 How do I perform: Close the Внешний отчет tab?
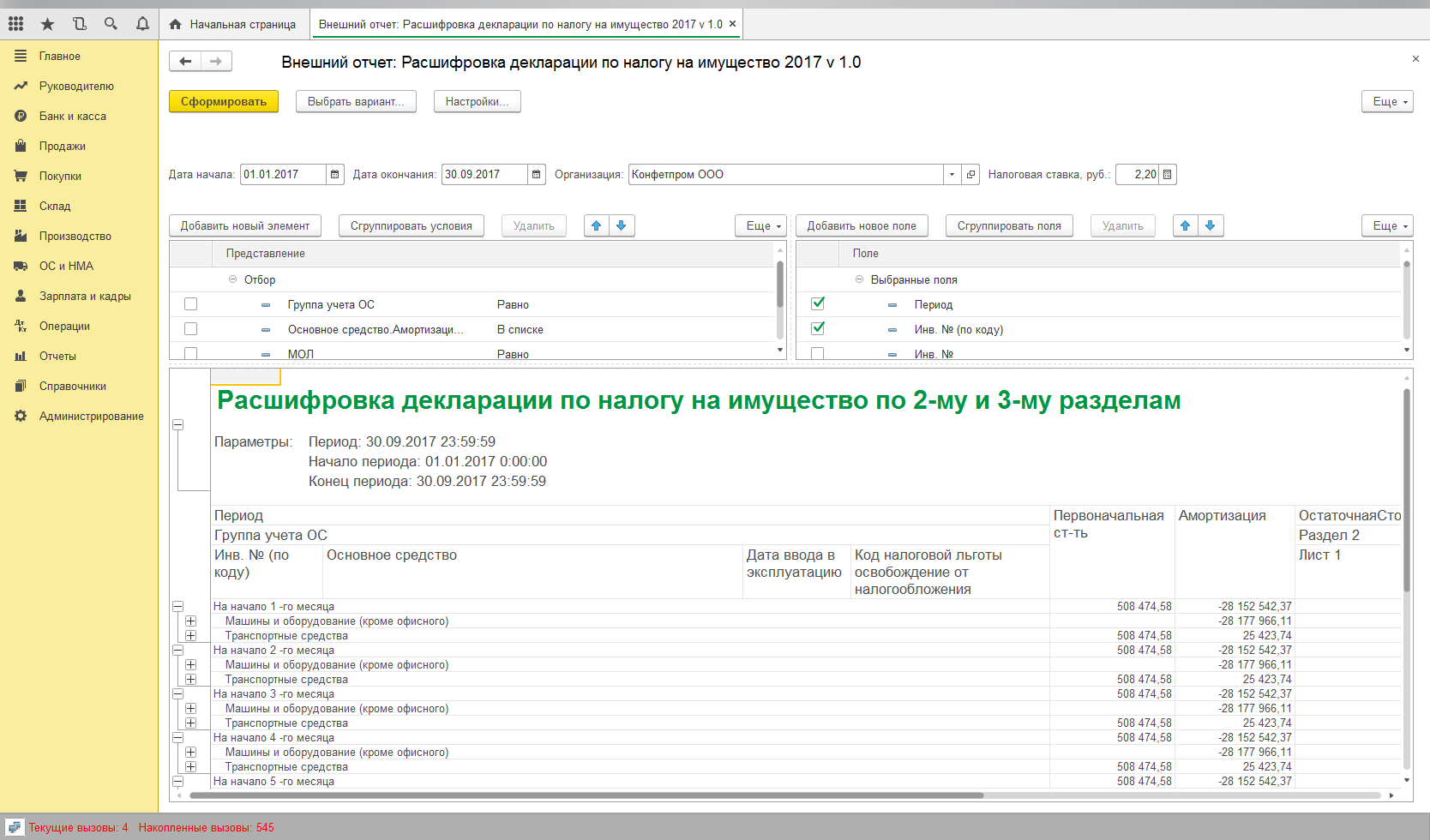pyautogui.click(x=732, y=24)
